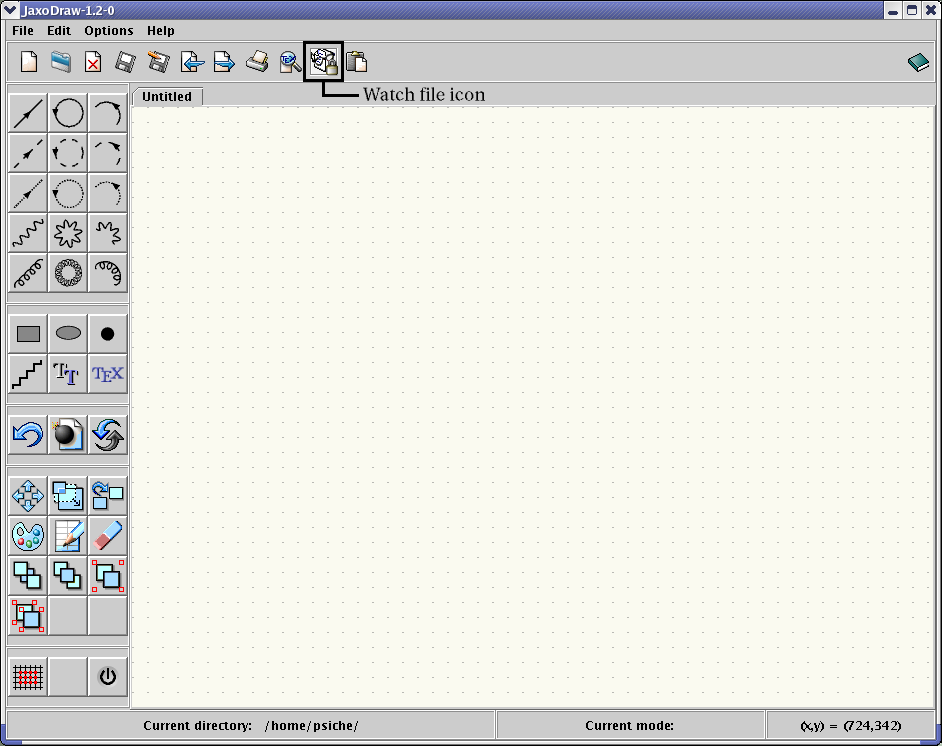
Task: Open the Help menu
Action: [x=160, y=31]
